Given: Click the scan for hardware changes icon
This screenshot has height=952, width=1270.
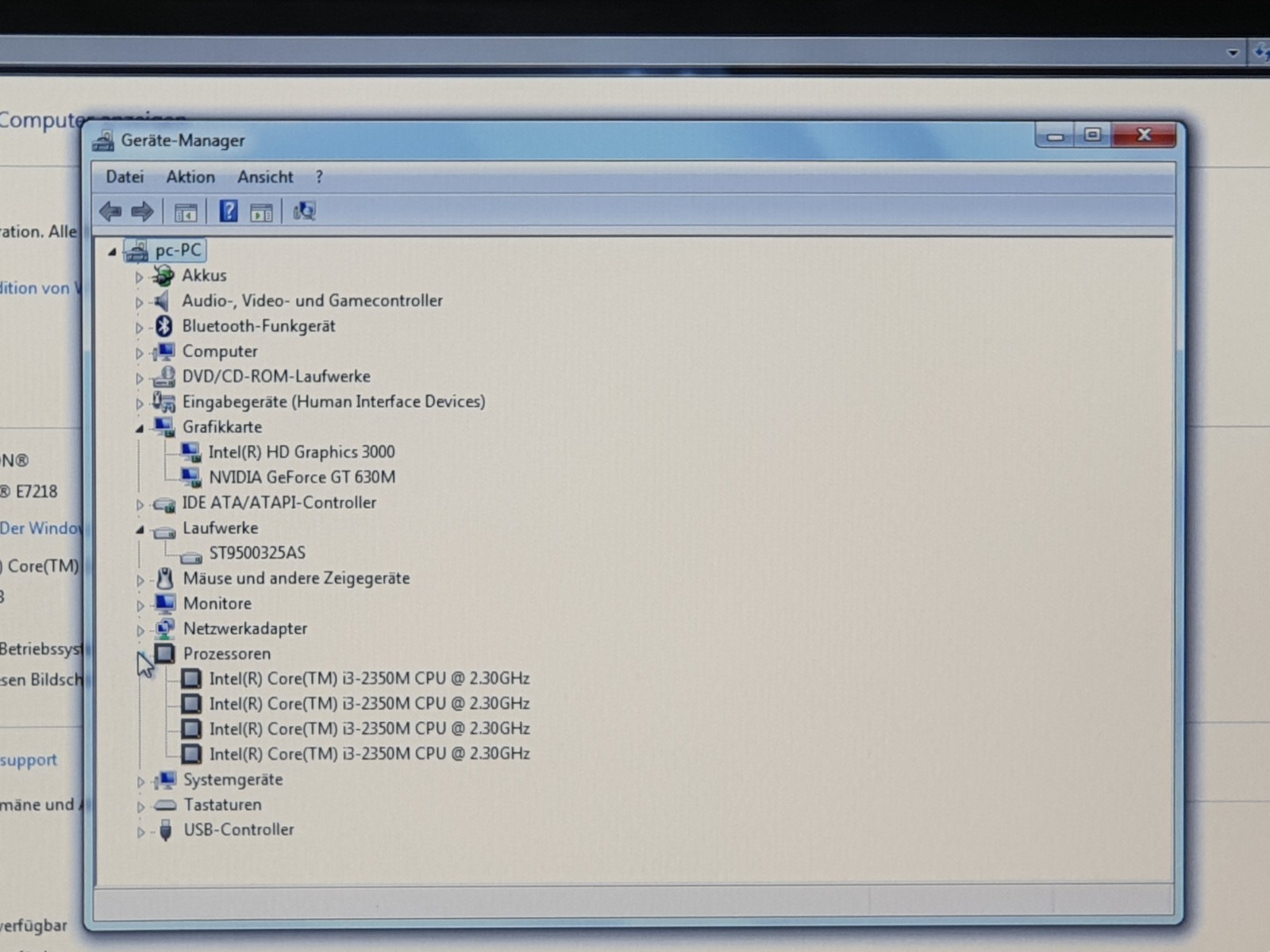Looking at the screenshot, I should tap(304, 211).
